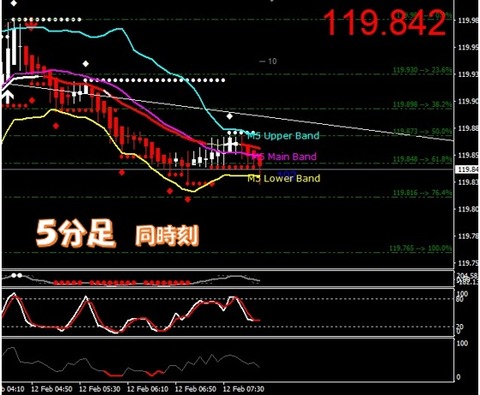Click the white diamond on the grey trendline

(229, 116)
